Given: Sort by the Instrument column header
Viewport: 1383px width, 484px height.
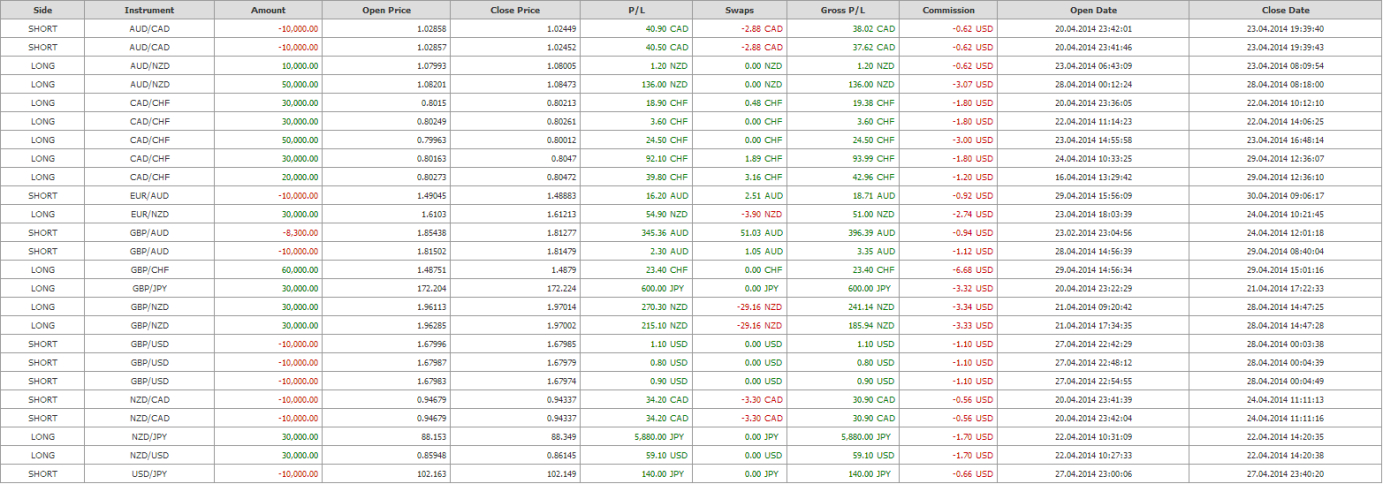Looking at the screenshot, I should coord(149,10).
